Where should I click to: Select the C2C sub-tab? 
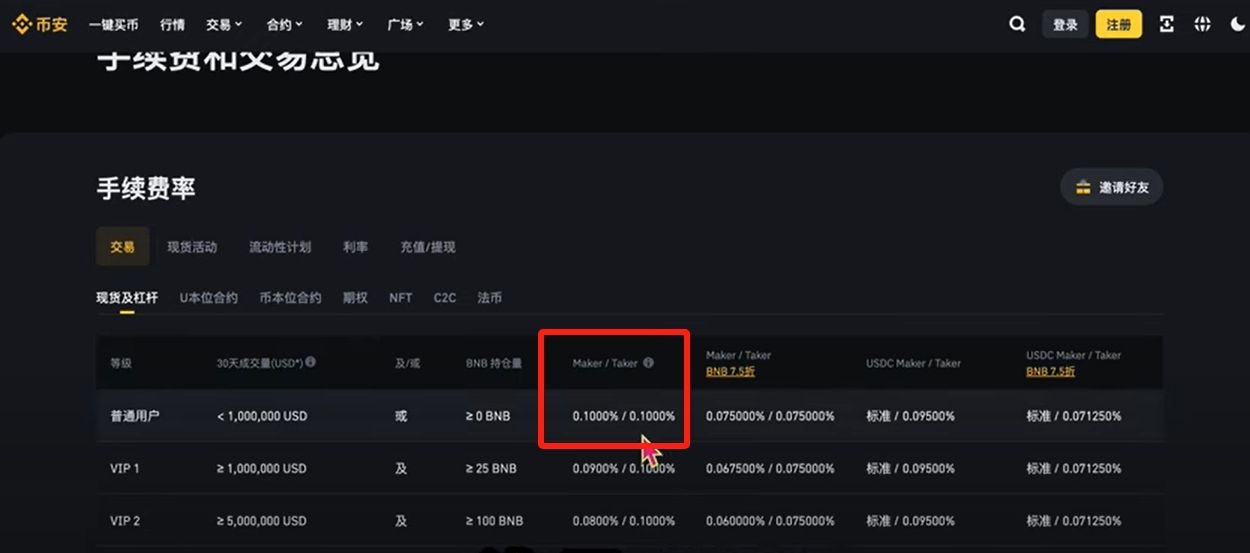(x=444, y=298)
